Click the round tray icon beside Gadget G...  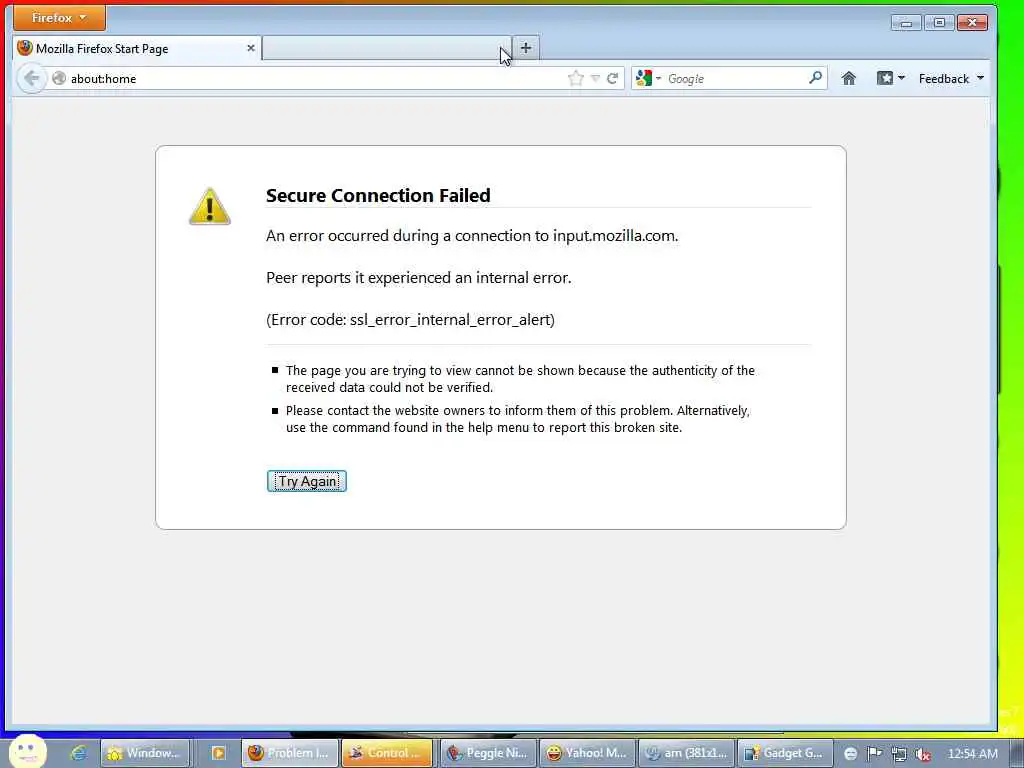[850, 754]
